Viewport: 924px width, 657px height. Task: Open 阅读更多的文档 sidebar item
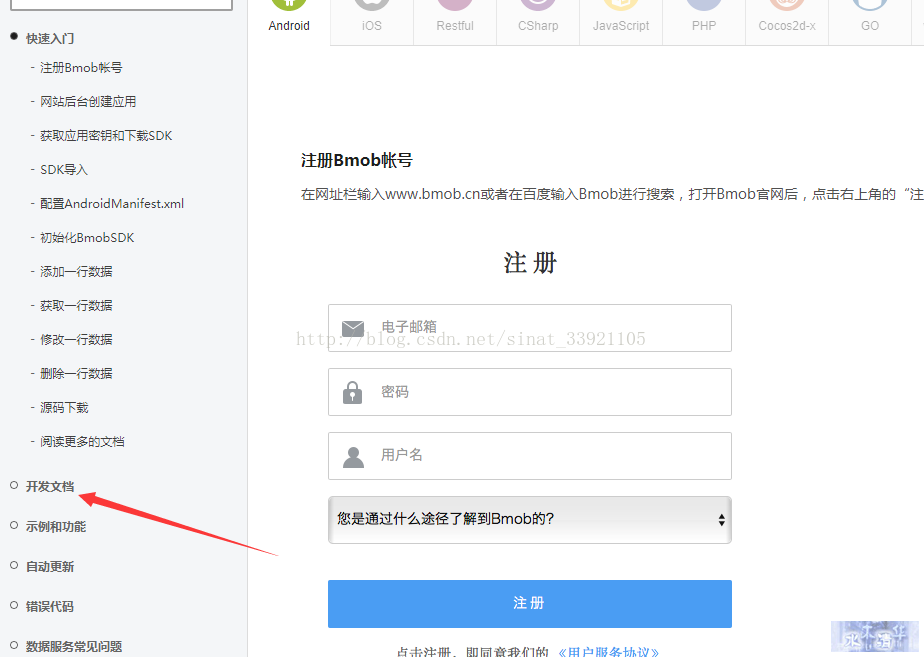[x=82, y=442]
